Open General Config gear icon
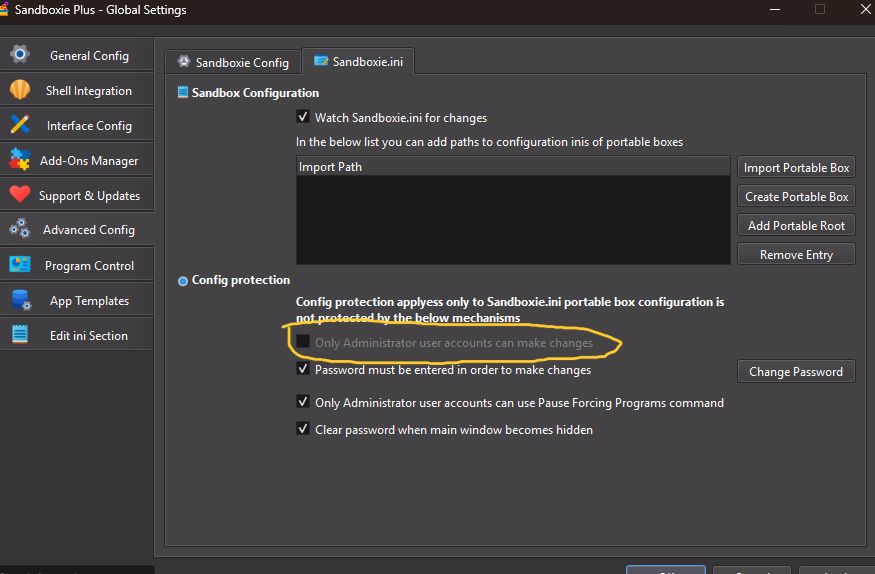Viewport: 875px width, 574px height. coord(20,55)
